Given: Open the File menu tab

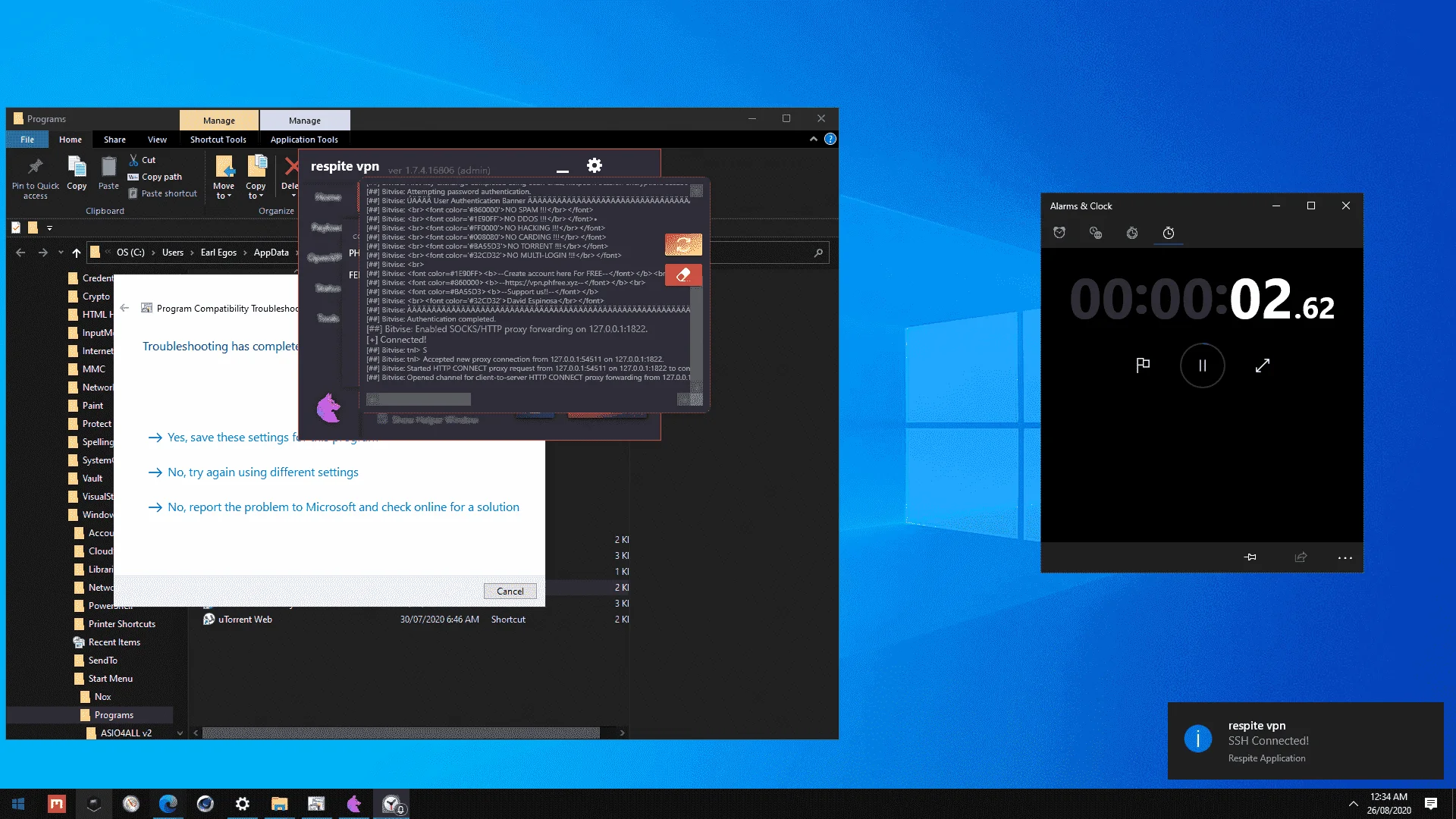Looking at the screenshot, I should [x=27, y=140].
